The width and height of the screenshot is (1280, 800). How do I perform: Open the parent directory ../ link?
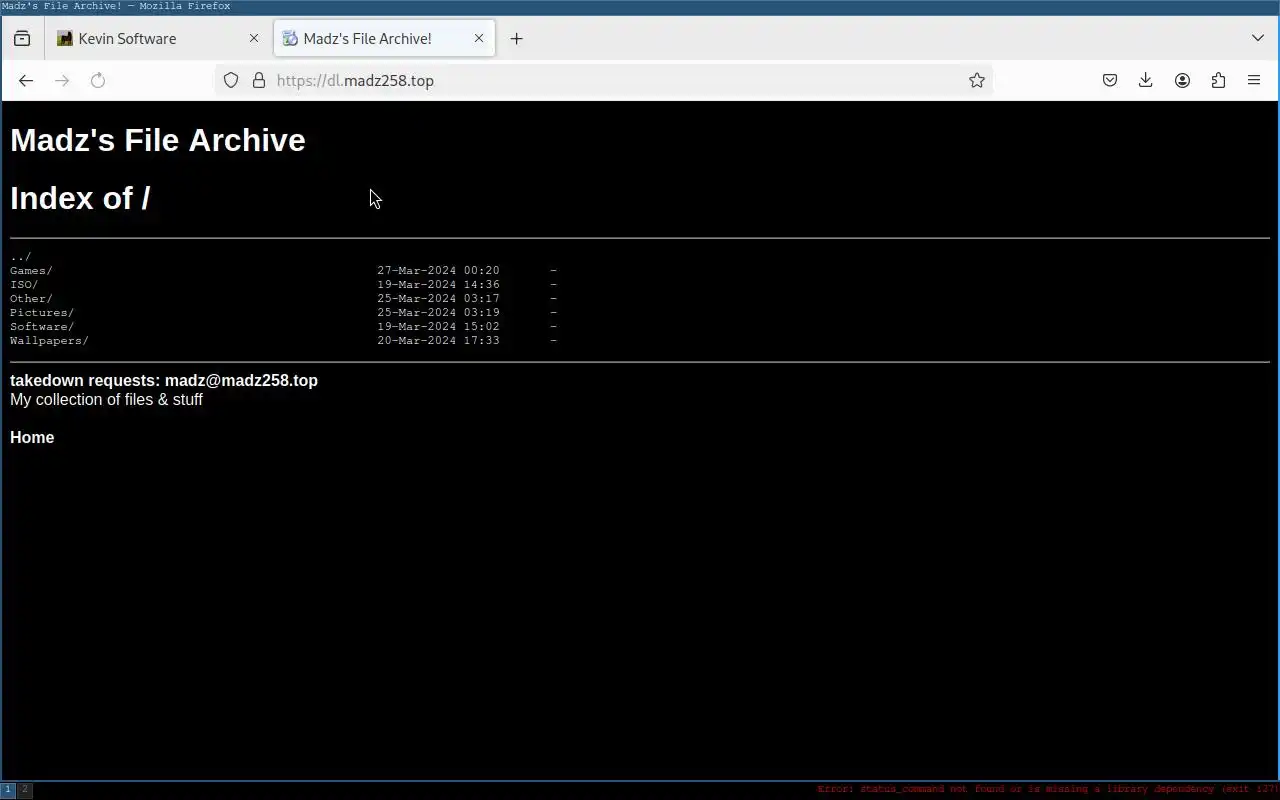(x=21, y=257)
